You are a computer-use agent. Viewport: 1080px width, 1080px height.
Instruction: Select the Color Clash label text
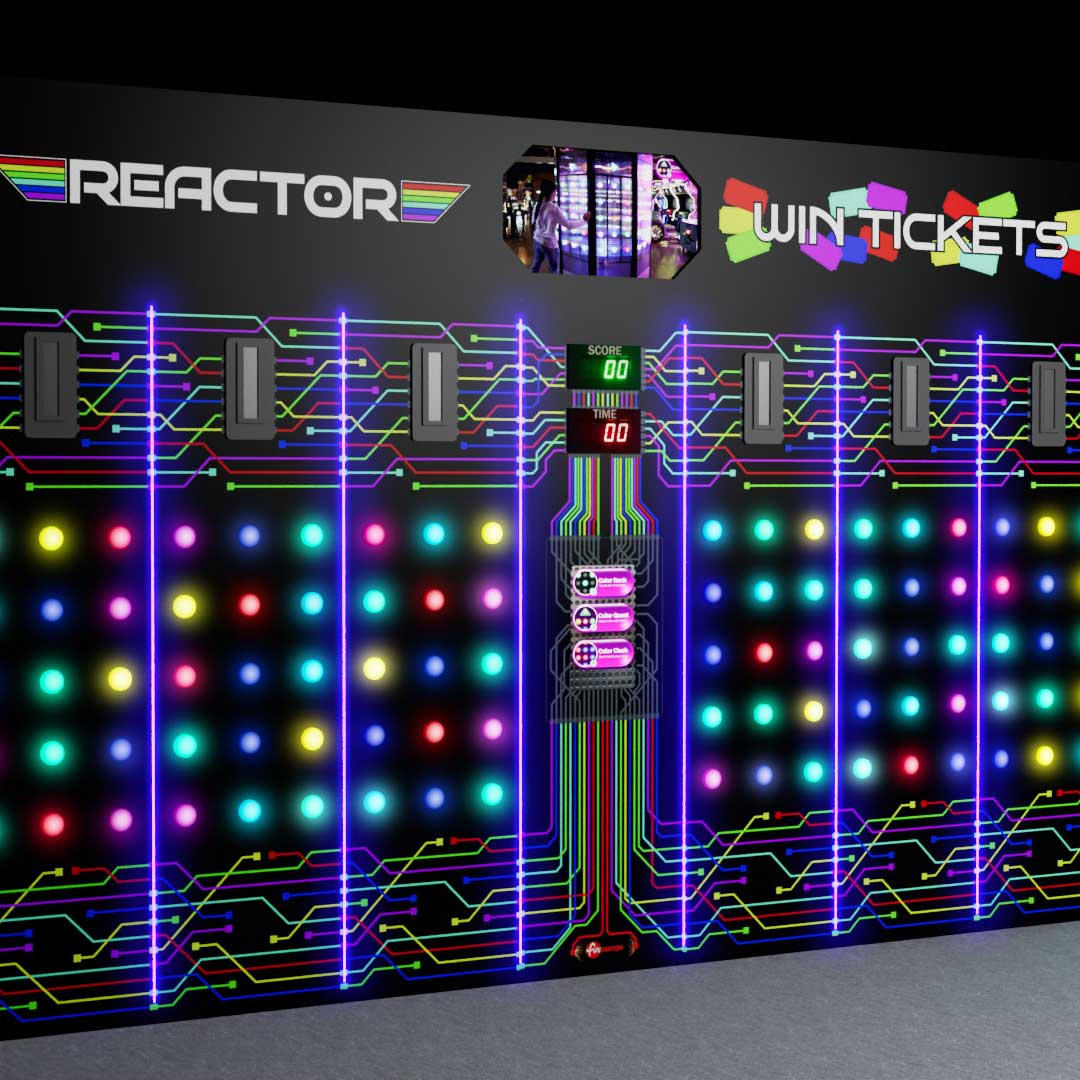click(x=614, y=650)
